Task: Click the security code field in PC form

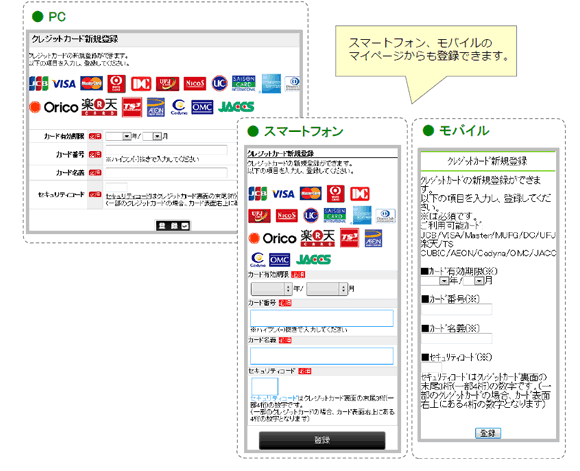Action: [x=116, y=187]
